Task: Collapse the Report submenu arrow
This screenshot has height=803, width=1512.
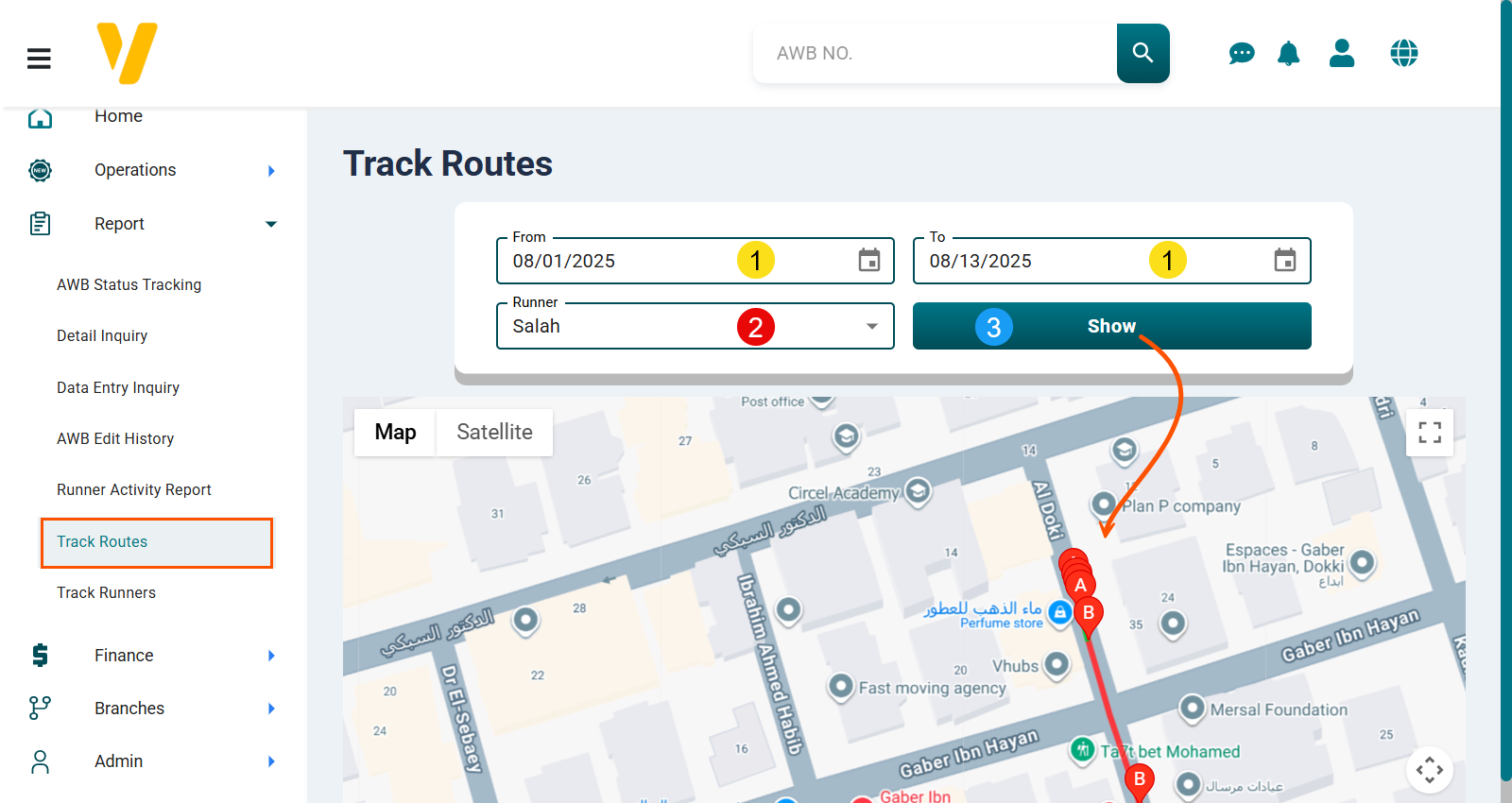Action: [271, 224]
